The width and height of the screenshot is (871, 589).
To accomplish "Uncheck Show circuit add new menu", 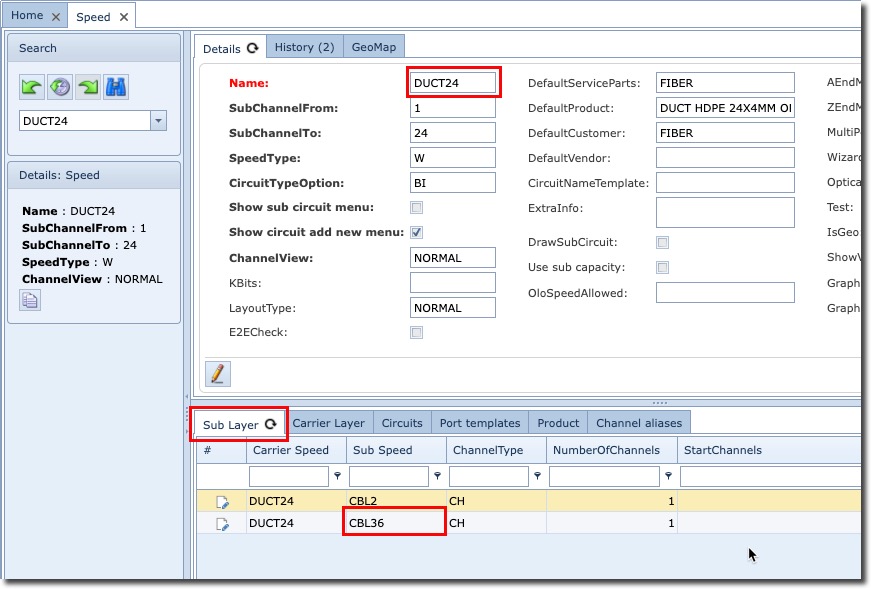I will [416, 233].
